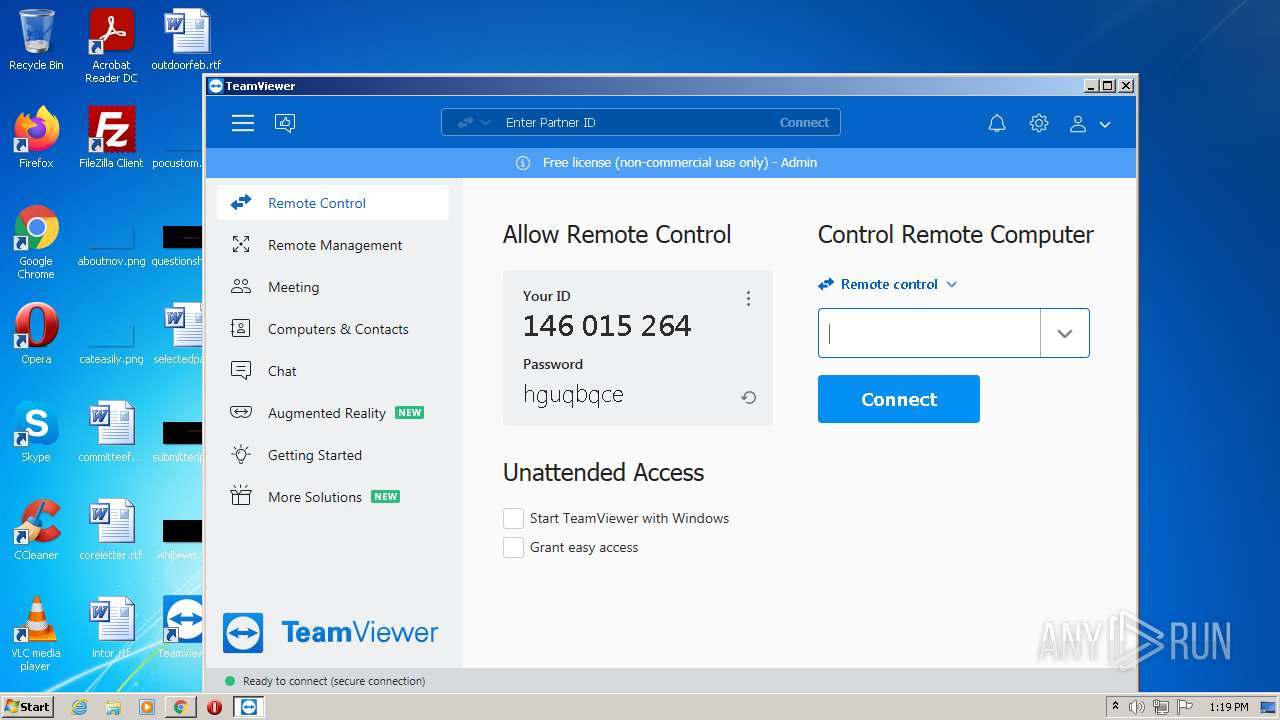
Task: Open the Getting Started page
Action: pyautogui.click(x=333, y=455)
